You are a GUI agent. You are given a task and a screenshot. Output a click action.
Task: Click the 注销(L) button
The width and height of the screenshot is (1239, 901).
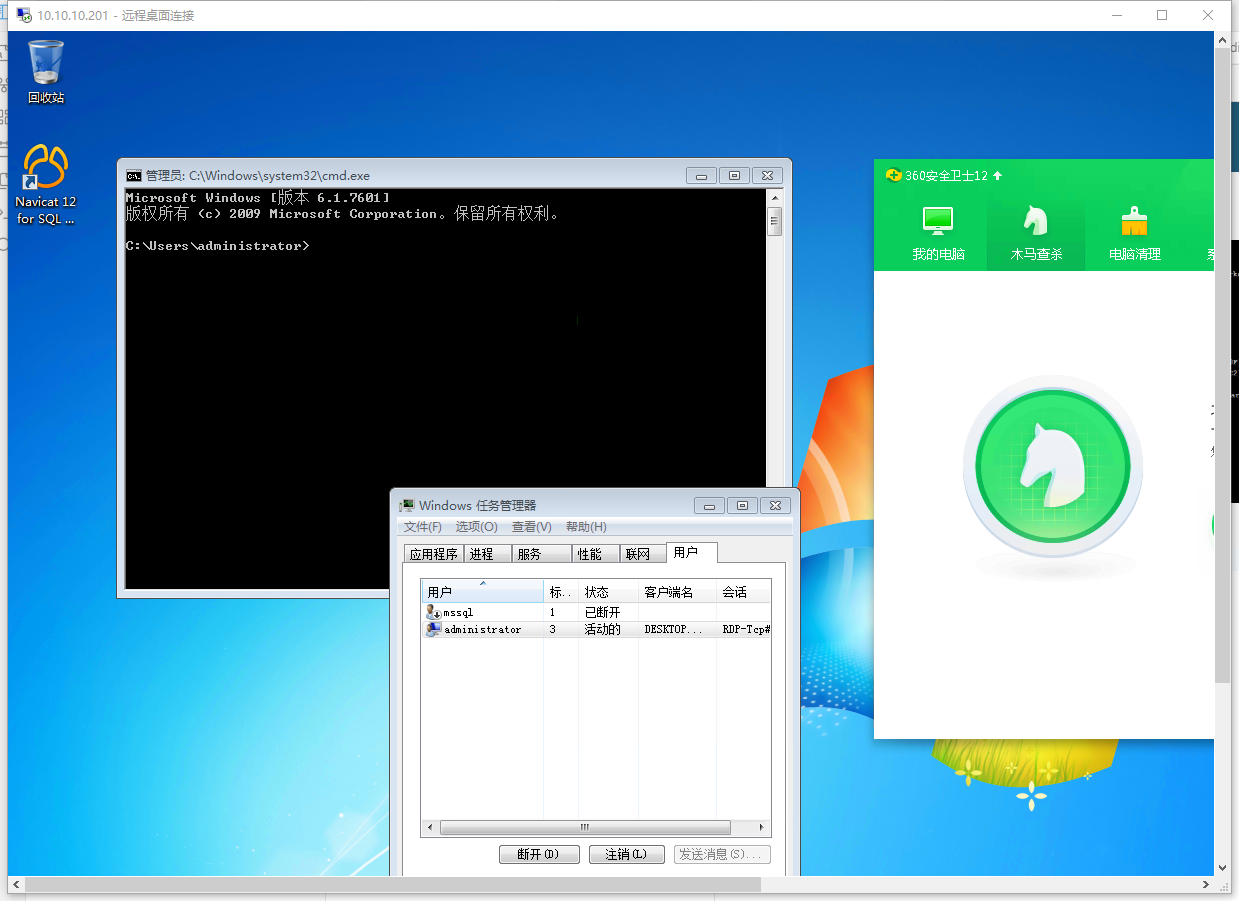coord(626,854)
